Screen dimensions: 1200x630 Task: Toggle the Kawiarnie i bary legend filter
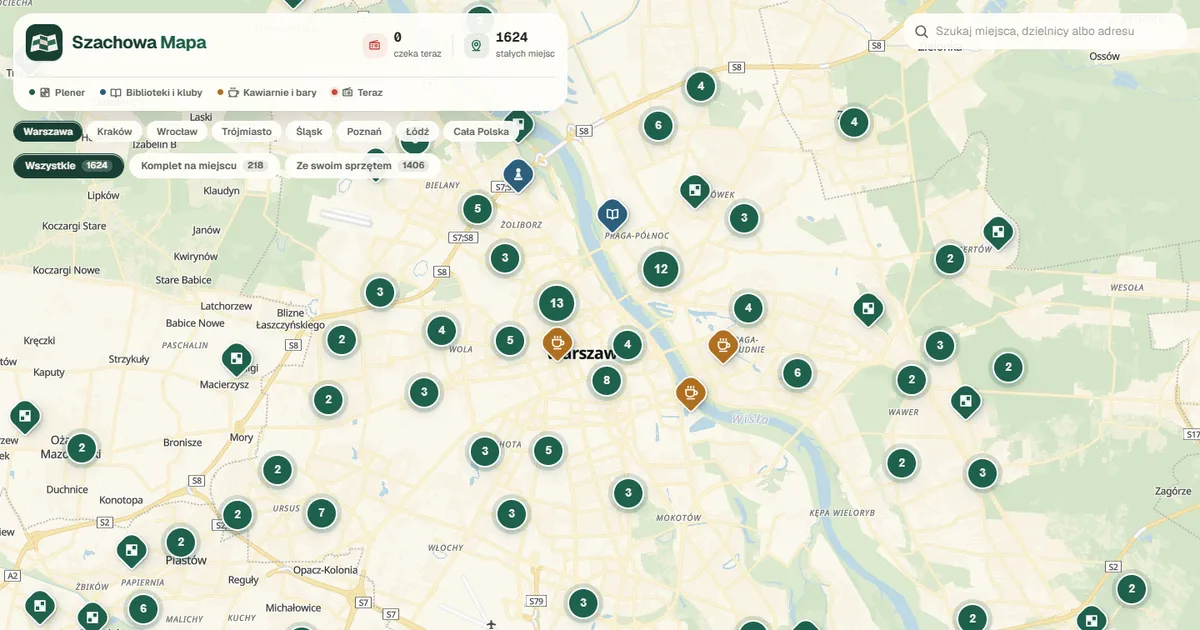coord(267,93)
